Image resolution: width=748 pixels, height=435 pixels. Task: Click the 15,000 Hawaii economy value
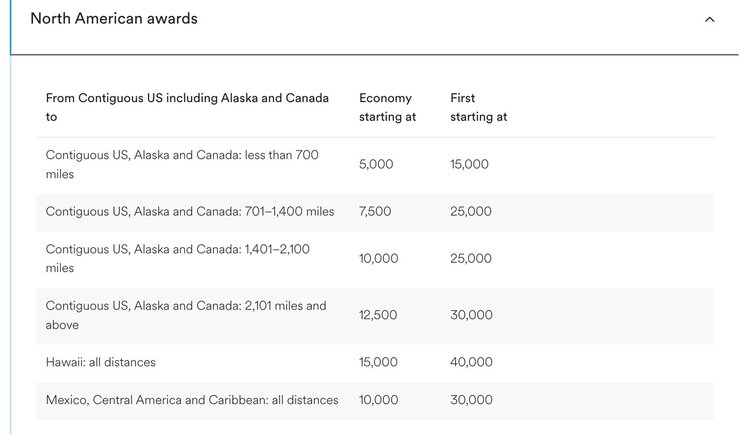[378, 362]
